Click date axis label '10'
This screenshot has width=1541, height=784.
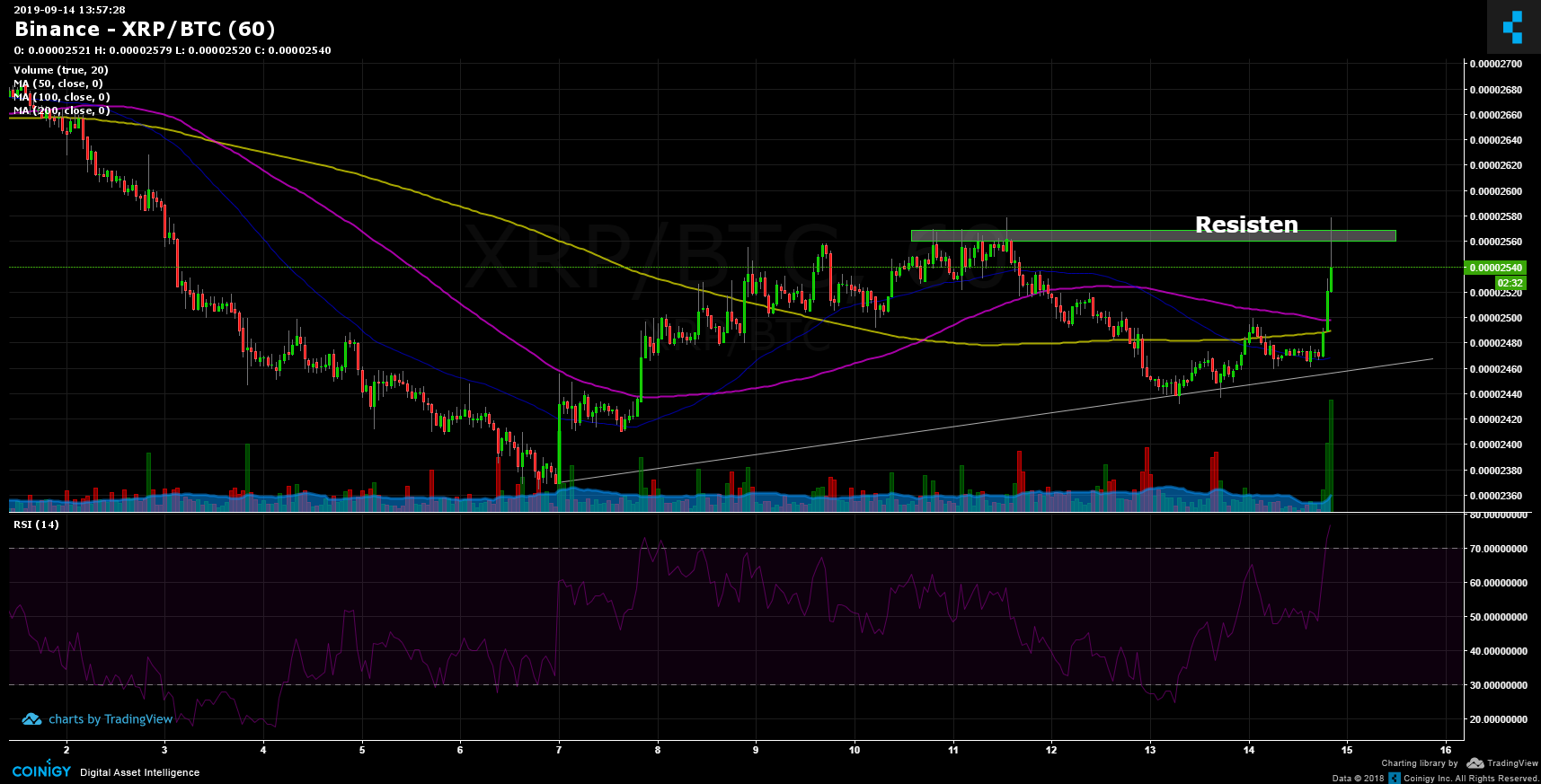(855, 750)
